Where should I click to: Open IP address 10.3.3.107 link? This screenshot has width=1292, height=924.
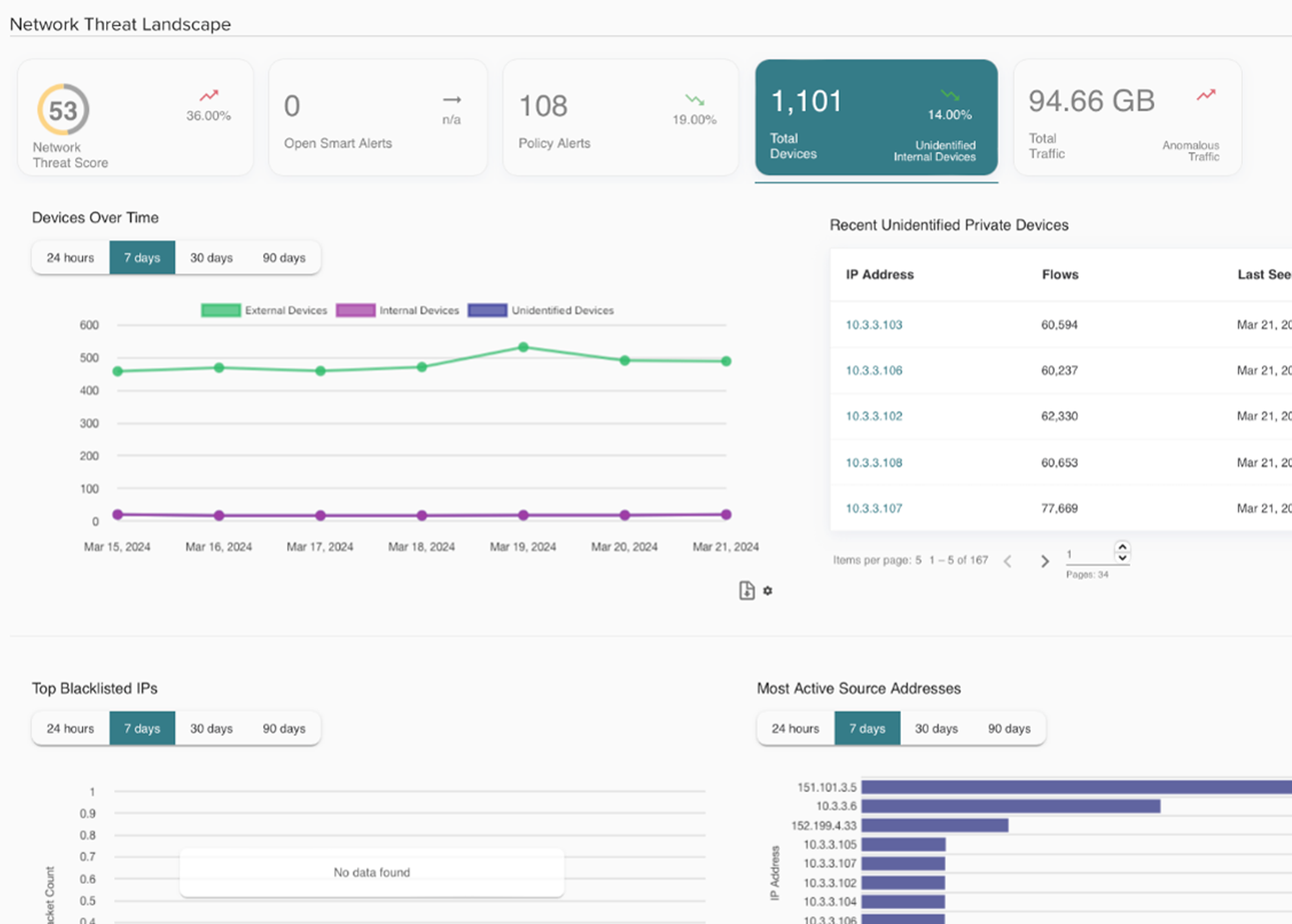873,509
